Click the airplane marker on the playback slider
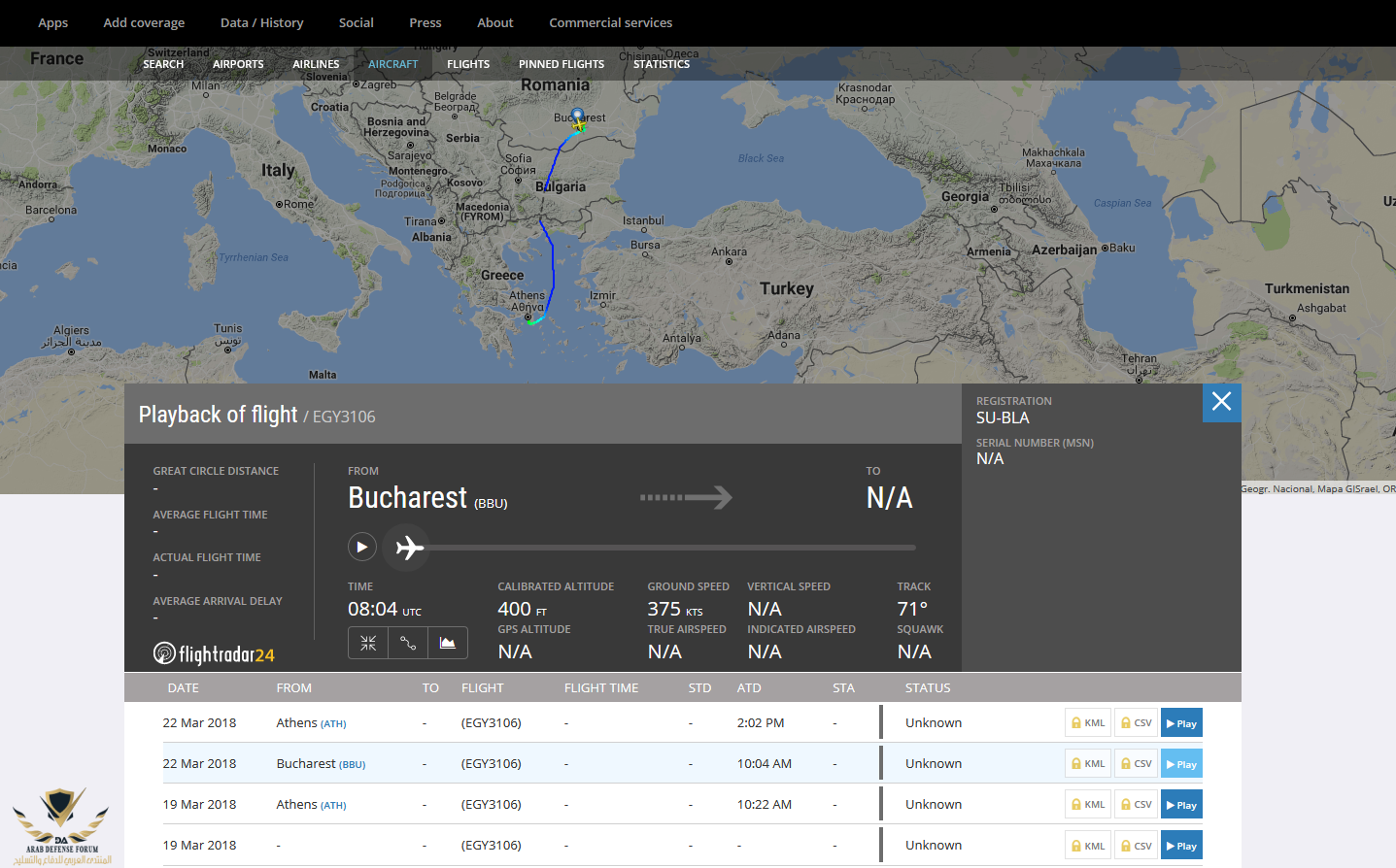 tap(407, 548)
